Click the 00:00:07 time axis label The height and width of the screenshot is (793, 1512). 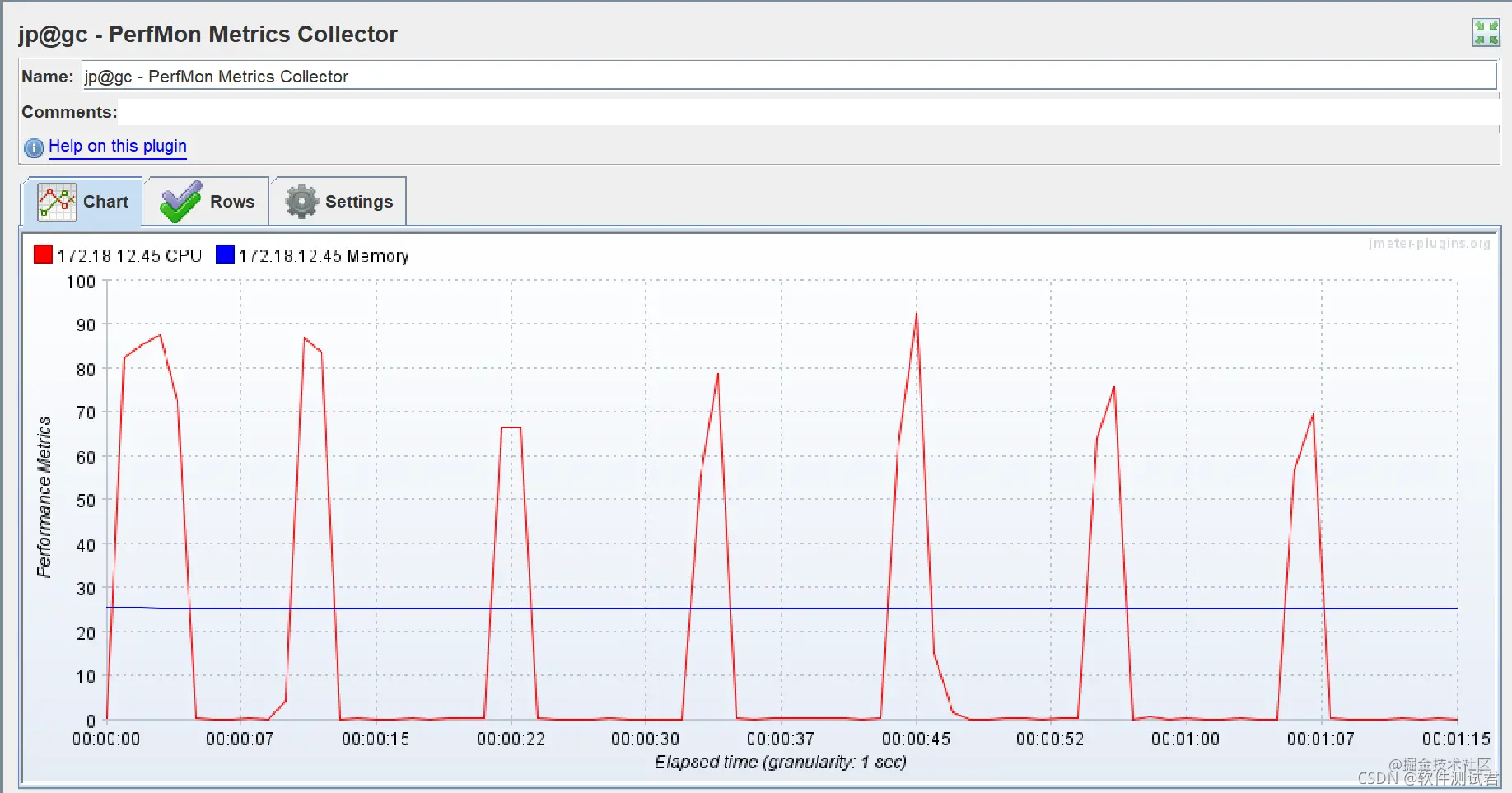pyautogui.click(x=240, y=739)
